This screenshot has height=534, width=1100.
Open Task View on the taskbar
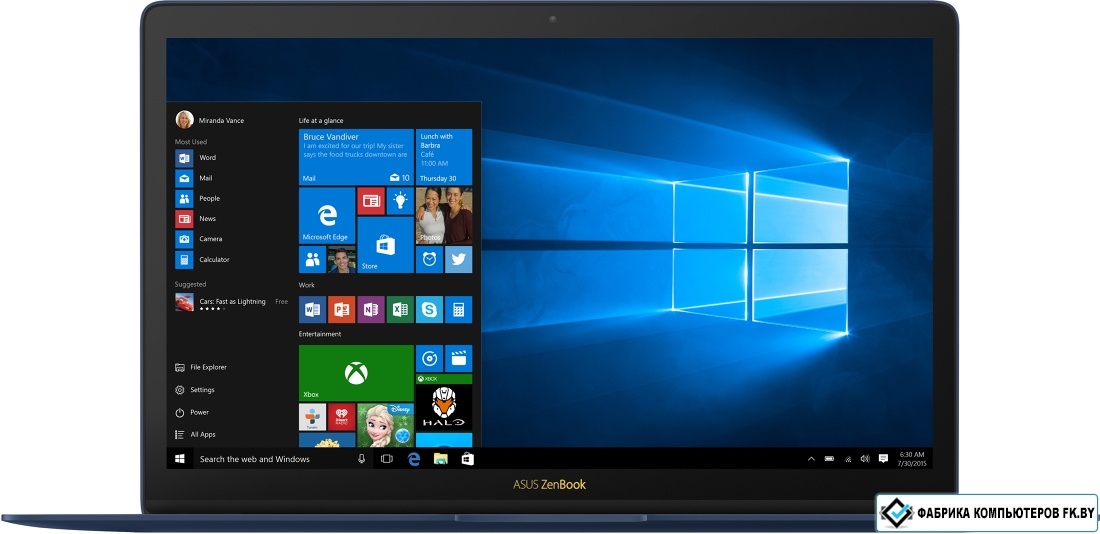[x=387, y=459]
